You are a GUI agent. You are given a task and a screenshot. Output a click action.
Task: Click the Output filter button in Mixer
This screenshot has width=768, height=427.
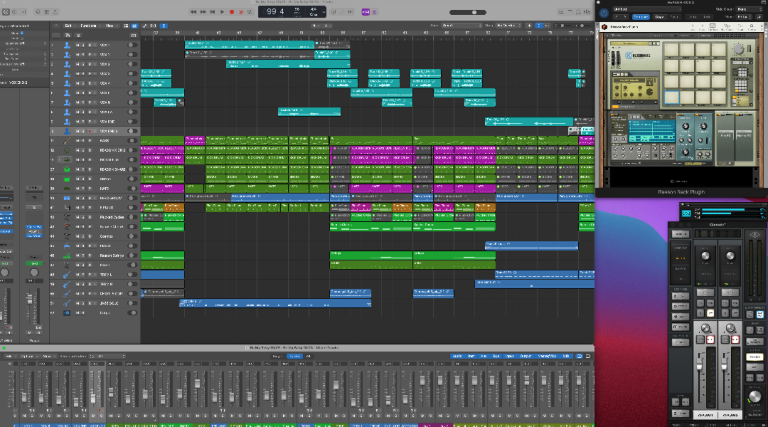pos(526,356)
